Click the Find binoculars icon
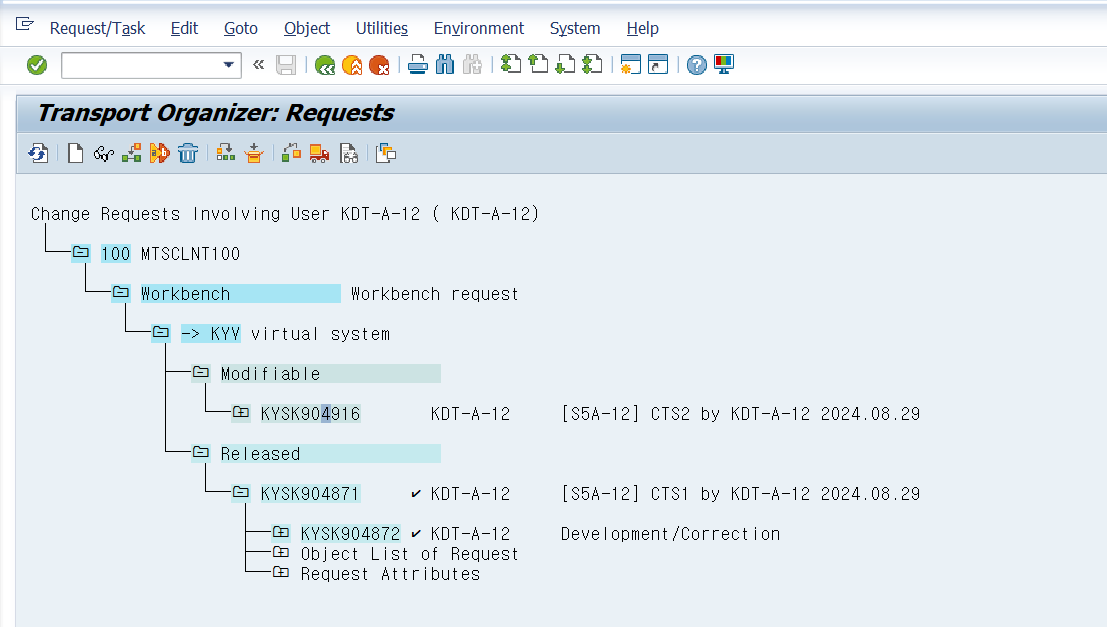 pyautogui.click(x=445, y=65)
